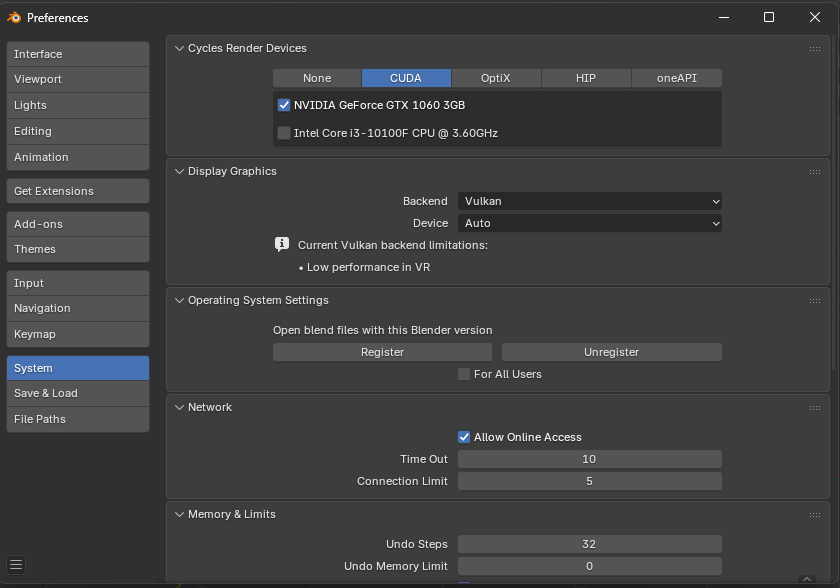This screenshot has width=840, height=588.
Task: Collapse the Cycles Render Devices panel
Action: click(x=179, y=48)
